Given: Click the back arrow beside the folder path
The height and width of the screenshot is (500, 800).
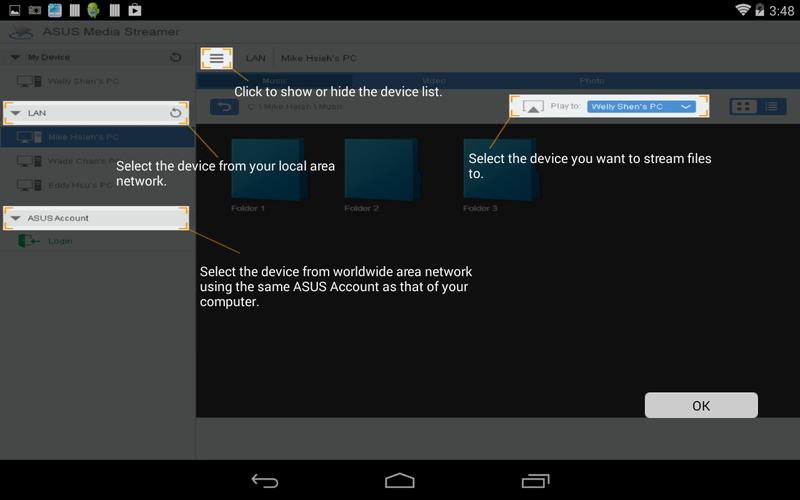Looking at the screenshot, I should (x=223, y=106).
